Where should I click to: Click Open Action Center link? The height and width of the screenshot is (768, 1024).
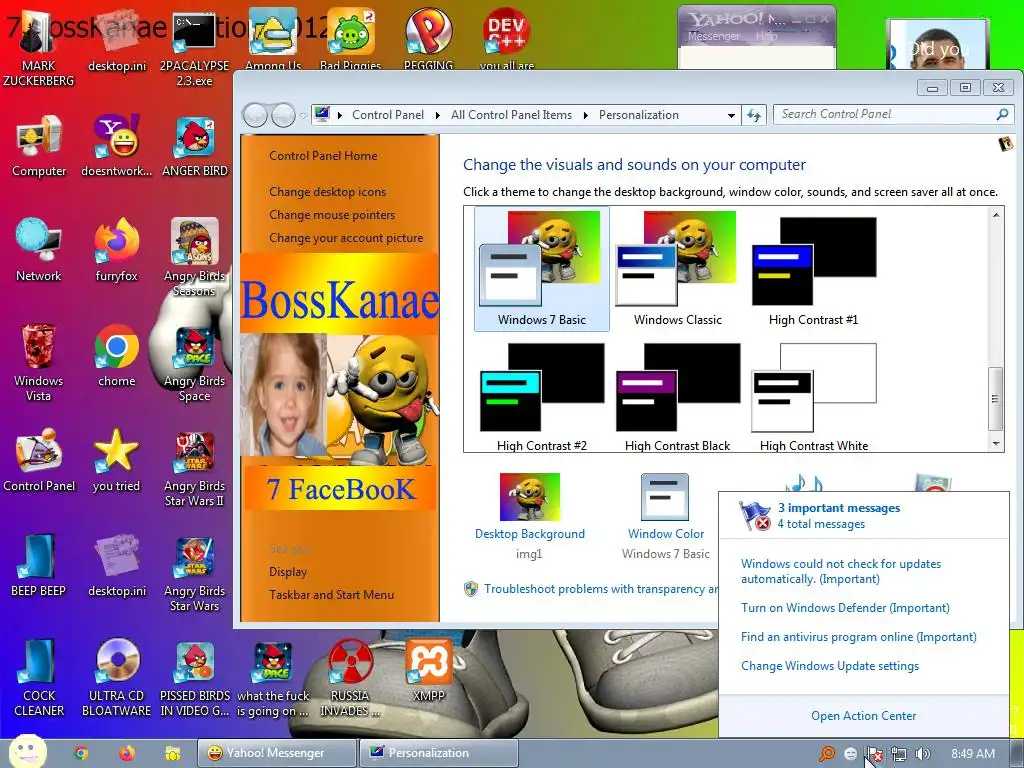tap(863, 716)
